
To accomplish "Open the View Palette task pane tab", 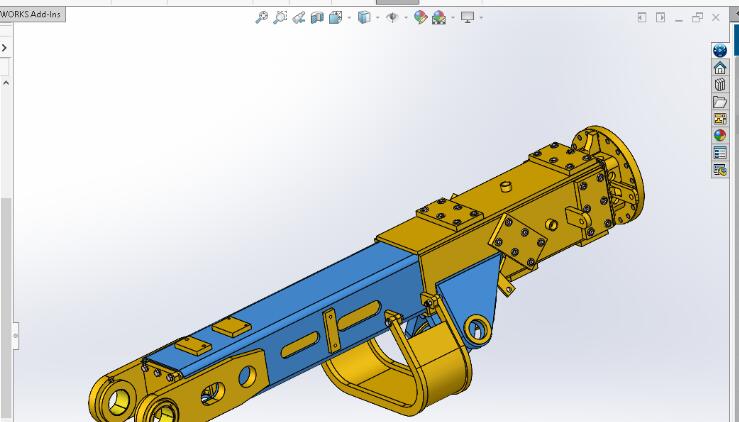I will click(x=720, y=119).
